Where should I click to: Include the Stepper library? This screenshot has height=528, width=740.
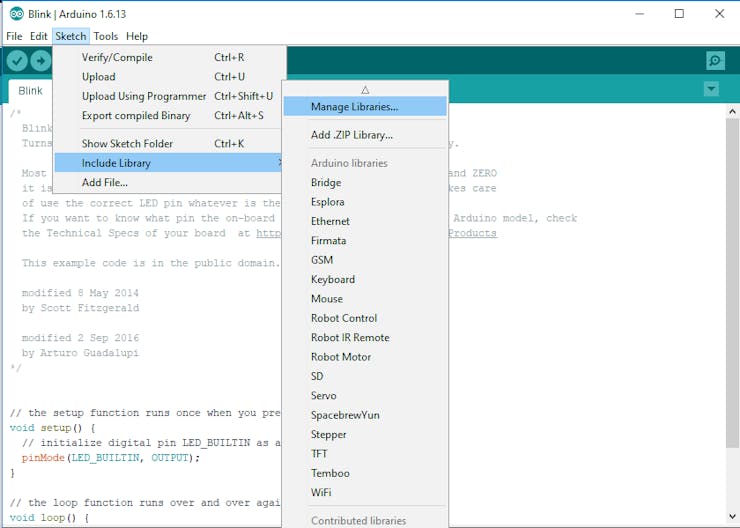(365, 434)
